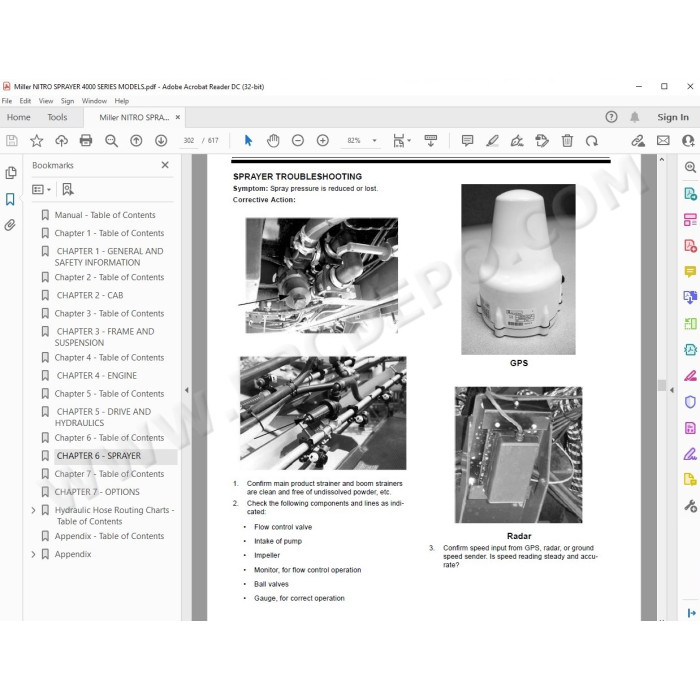Open the Sign menu
The image size is (700, 700).
[67, 101]
